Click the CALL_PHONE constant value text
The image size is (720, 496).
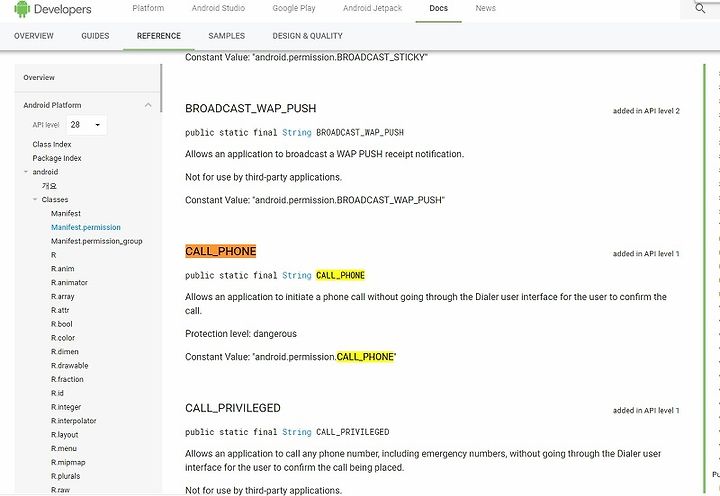pyautogui.click(x=291, y=357)
